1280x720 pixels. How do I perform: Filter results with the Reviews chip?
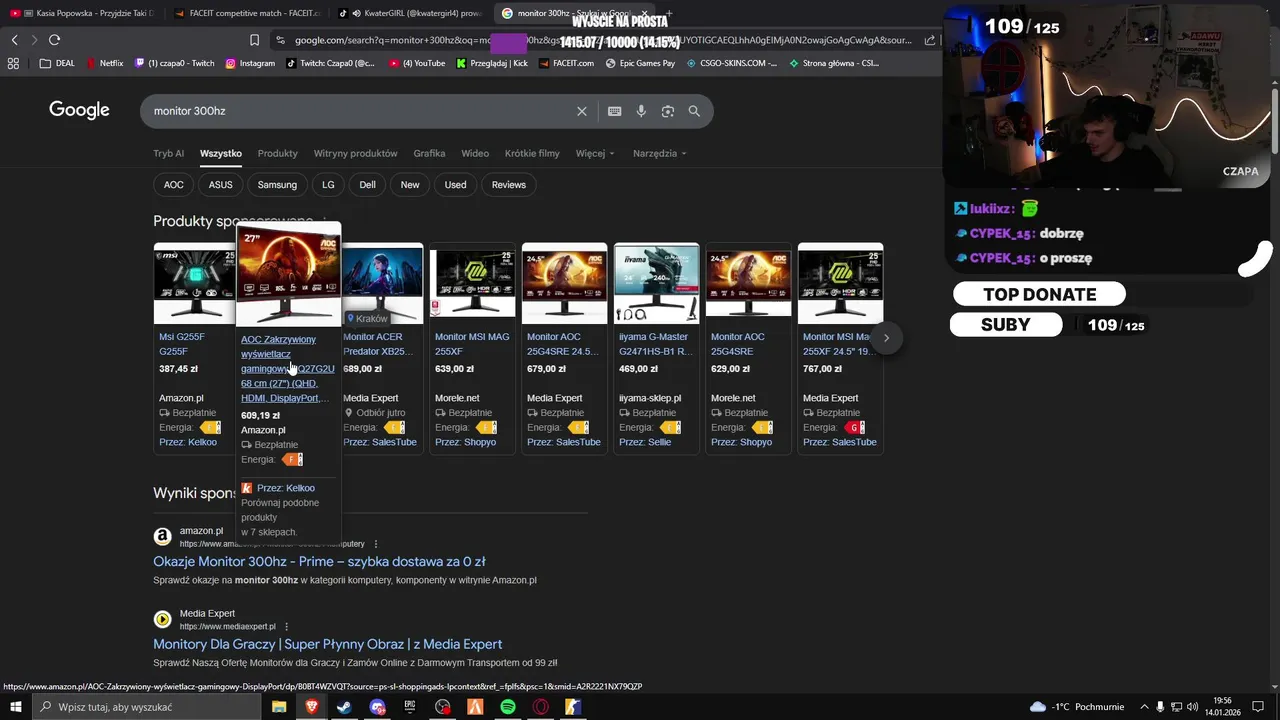click(508, 185)
